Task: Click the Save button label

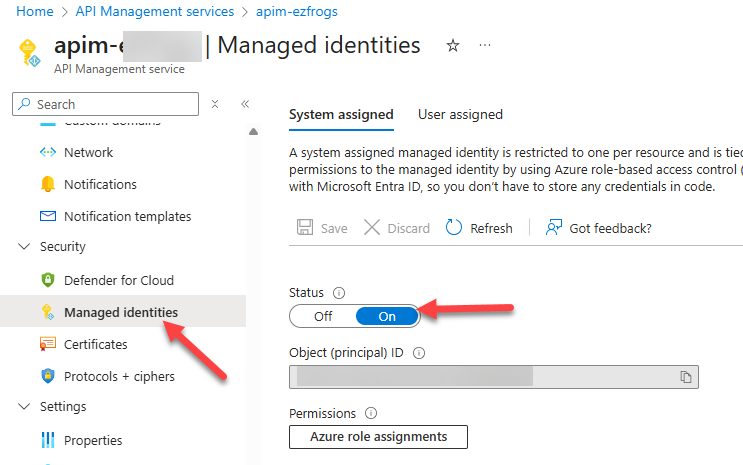Action: pyautogui.click(x=334, y=228)
